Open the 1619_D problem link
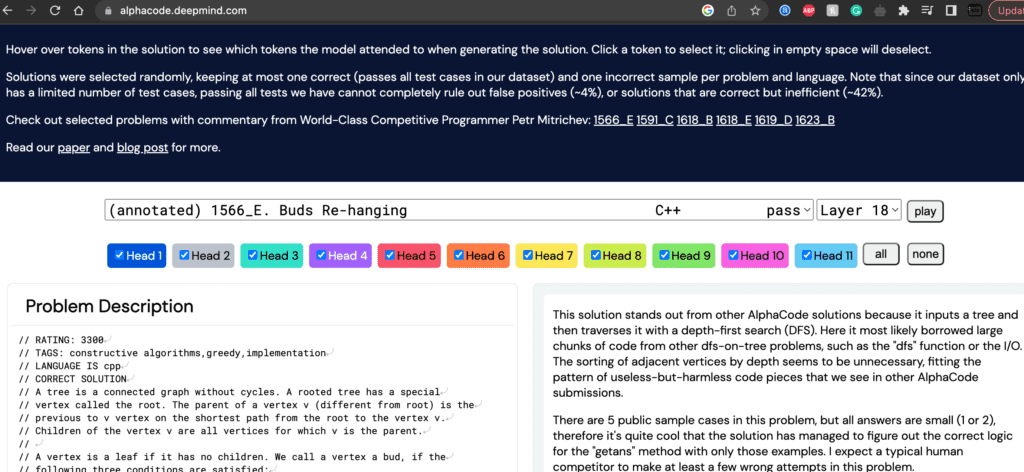1024x472 pixels. tap(773, 120)
